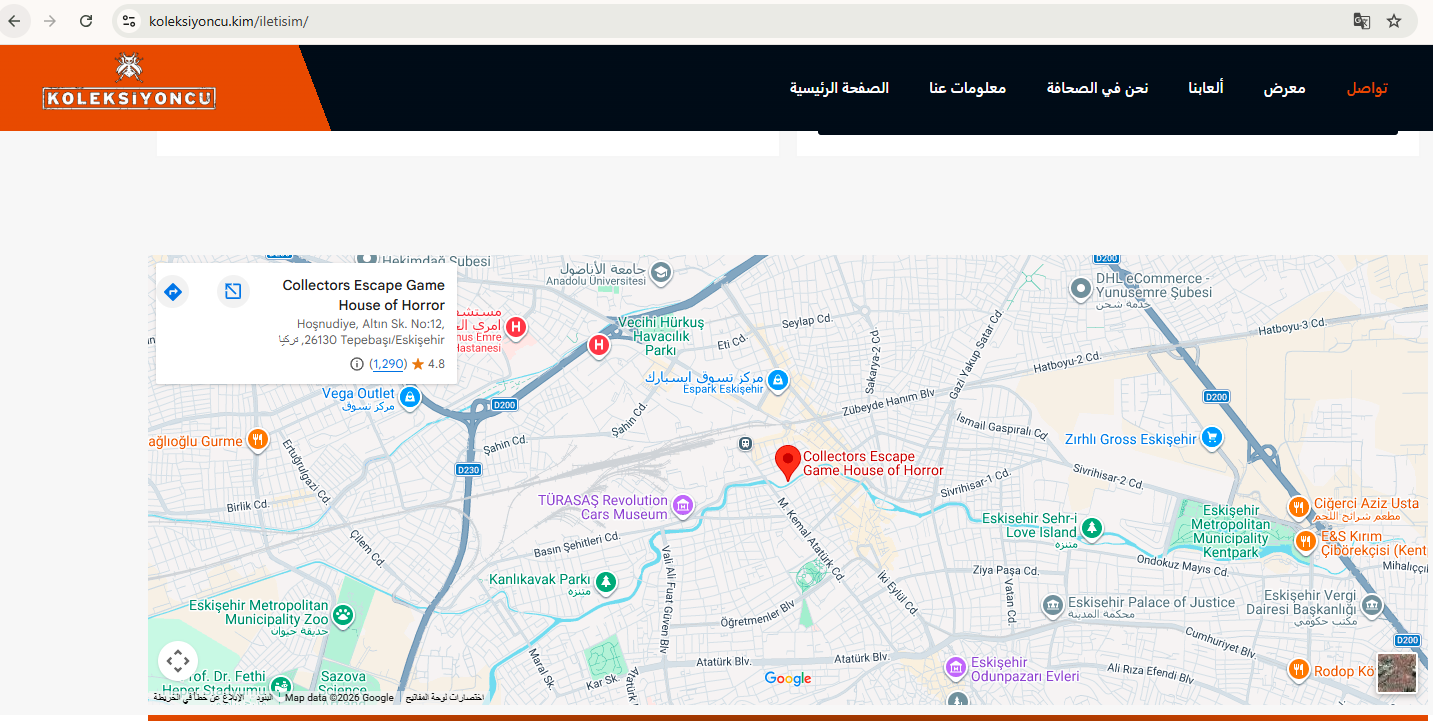Click the report a map error link

tap(198, 698)
